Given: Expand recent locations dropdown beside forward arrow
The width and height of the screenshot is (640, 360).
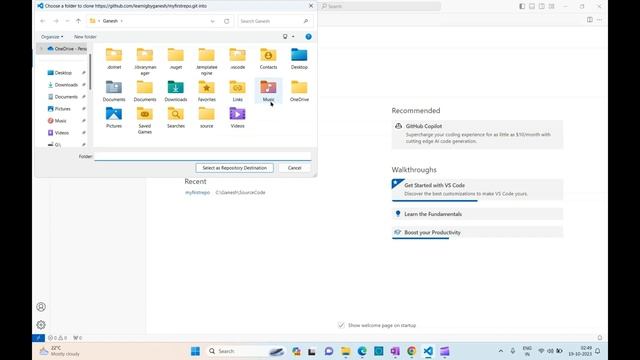Looking at the screenshot, I should [67, 21].
